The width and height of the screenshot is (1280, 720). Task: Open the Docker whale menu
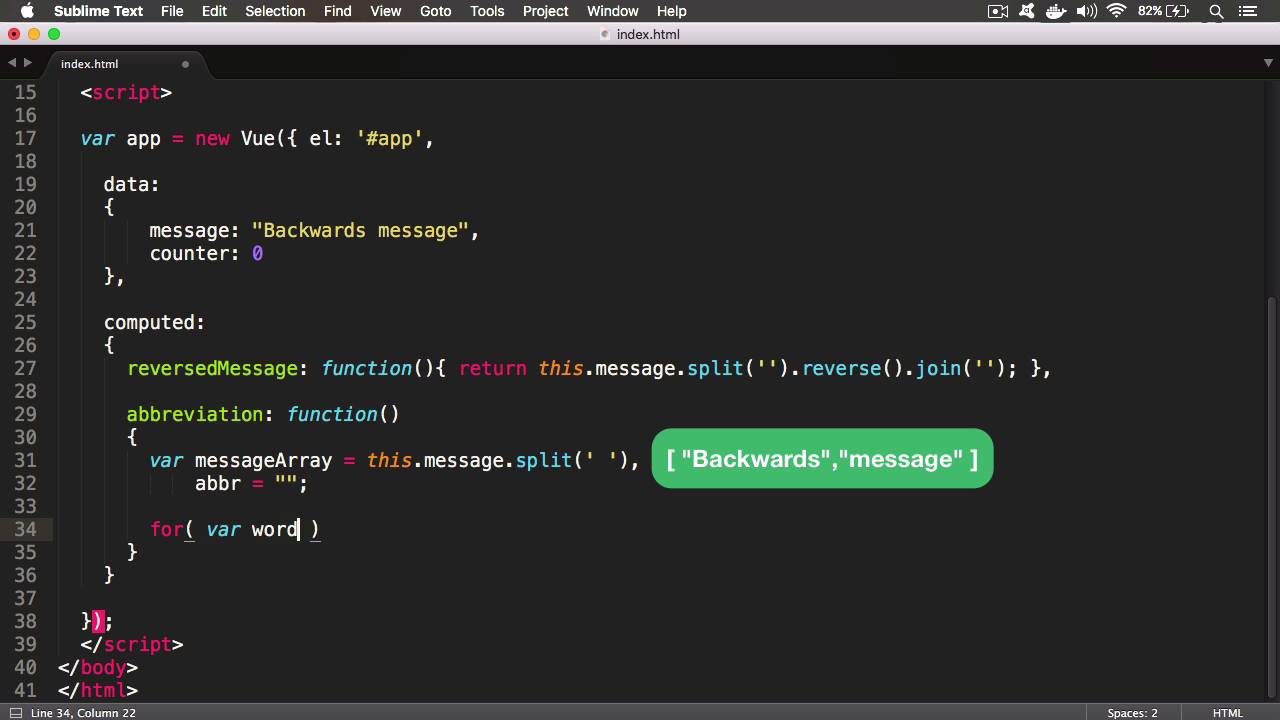point(1056,11)
